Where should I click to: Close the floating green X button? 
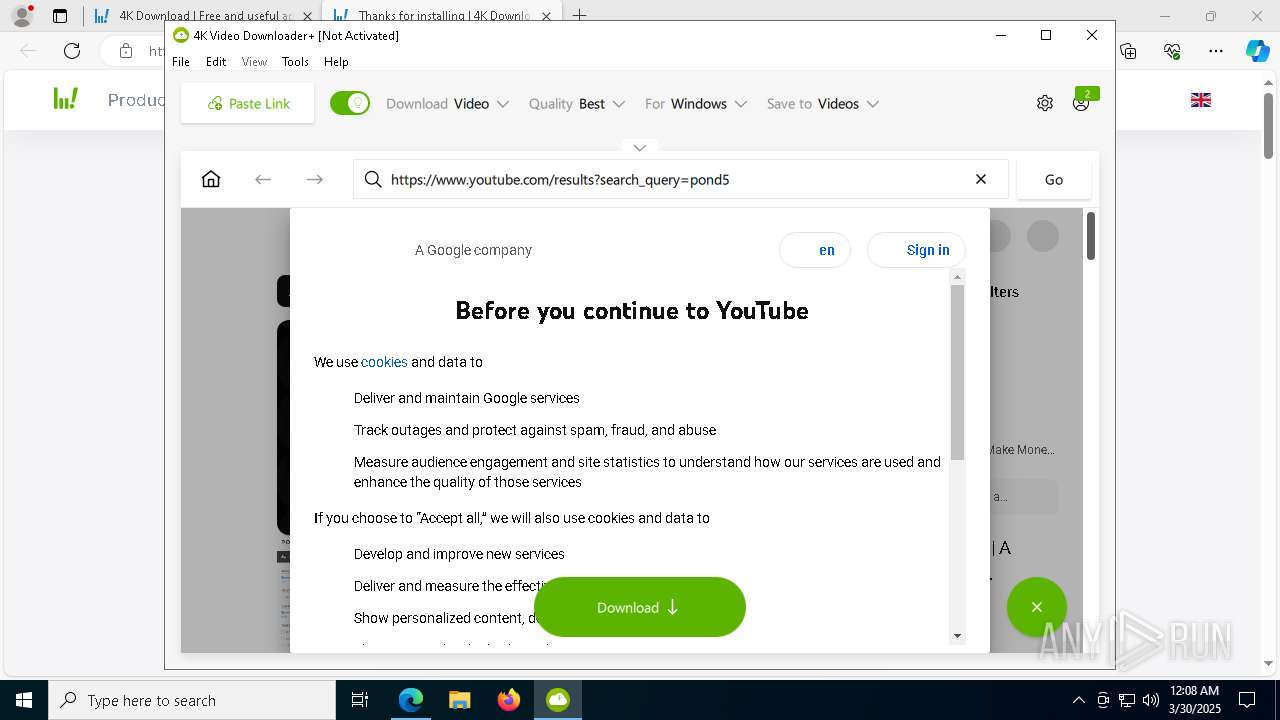pos(1037,607)
